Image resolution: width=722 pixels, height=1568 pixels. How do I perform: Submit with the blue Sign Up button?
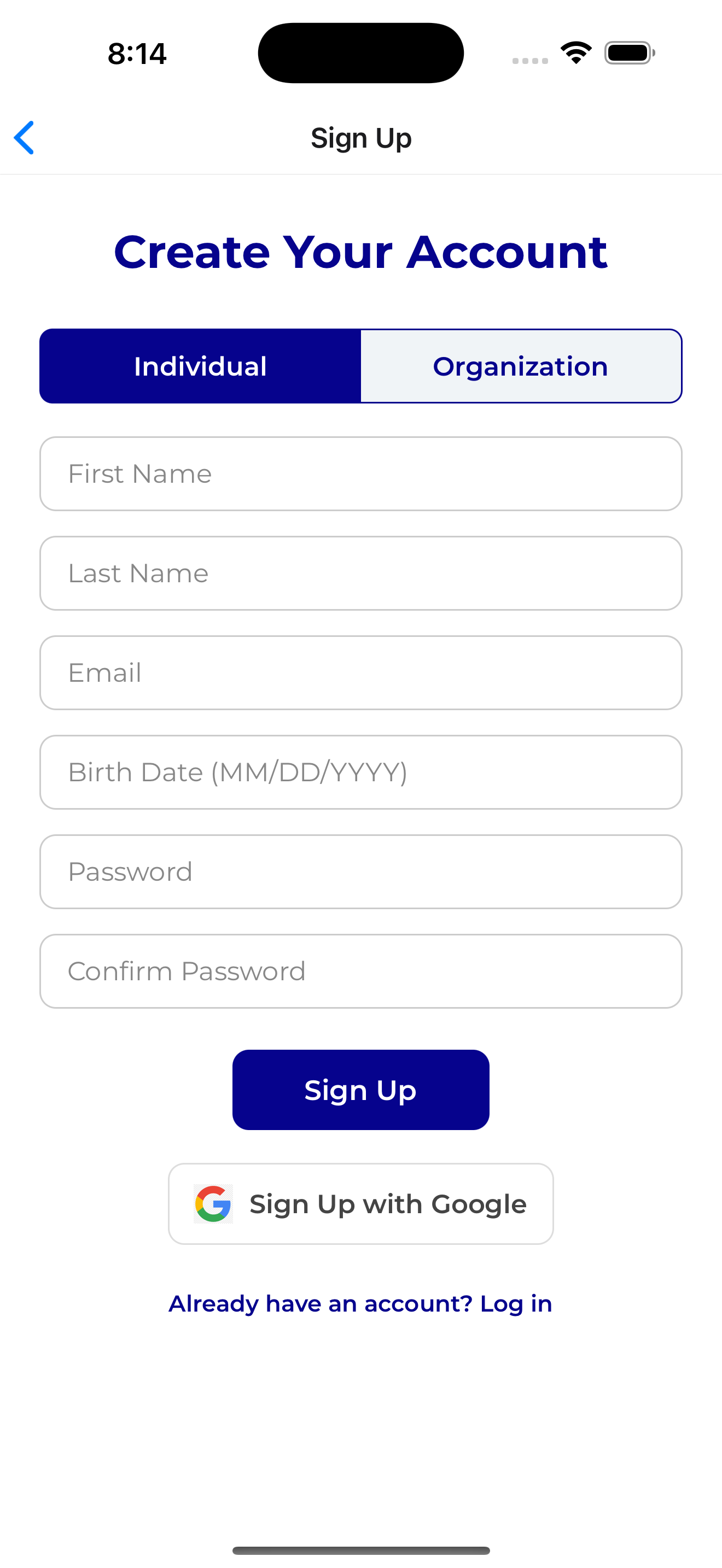[361, 1090]
